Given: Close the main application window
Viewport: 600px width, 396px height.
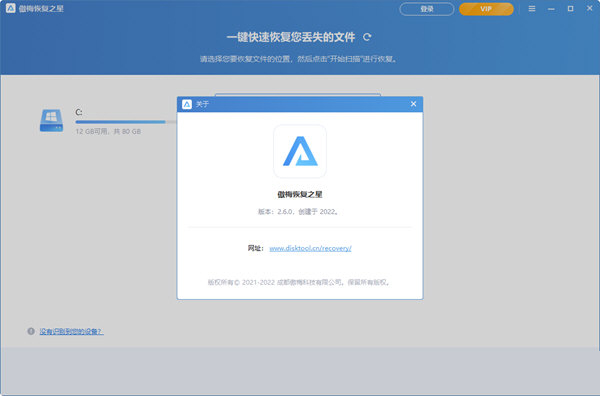Looking at the screenshot, I should 590,8.
